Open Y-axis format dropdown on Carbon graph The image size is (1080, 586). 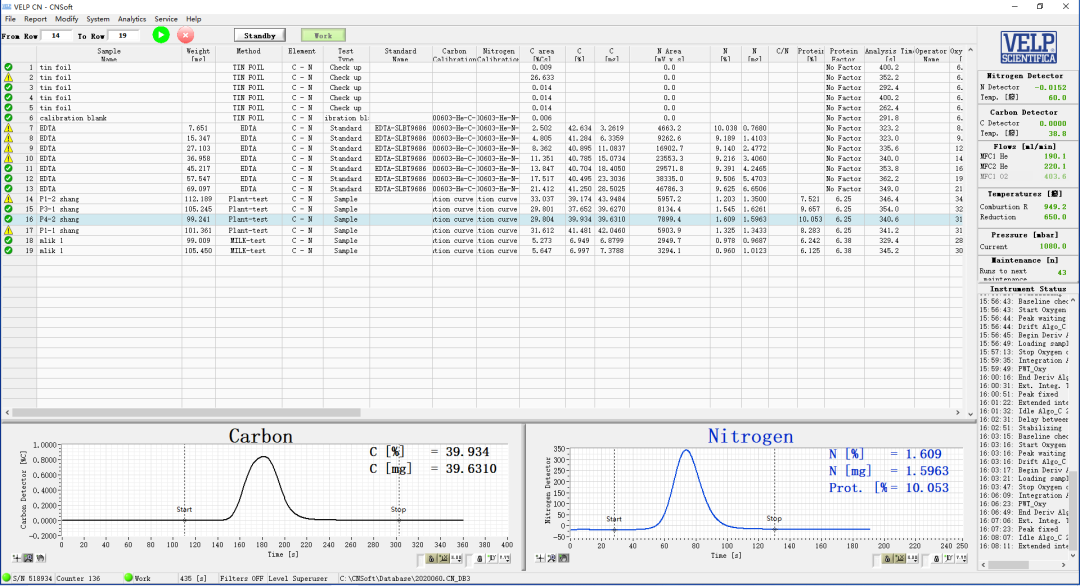pyautogui.click(x=505, y=559)
